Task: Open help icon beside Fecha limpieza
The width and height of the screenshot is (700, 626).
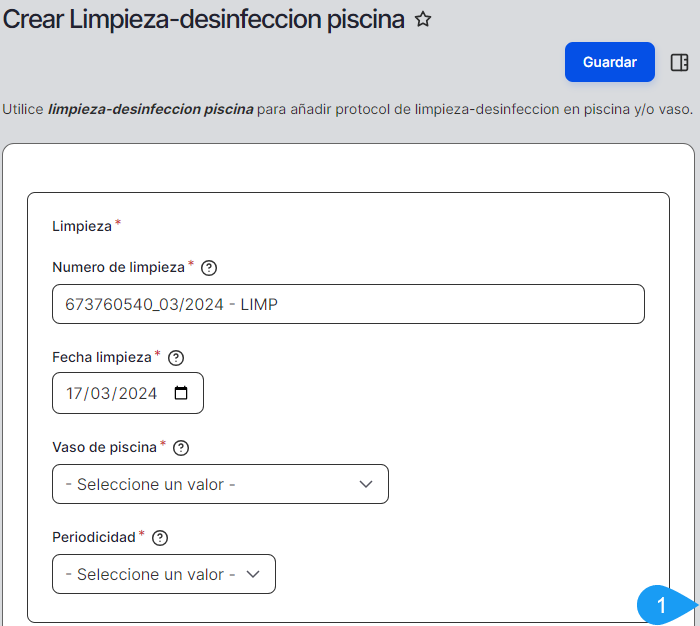Action: (x=176, y=358)
